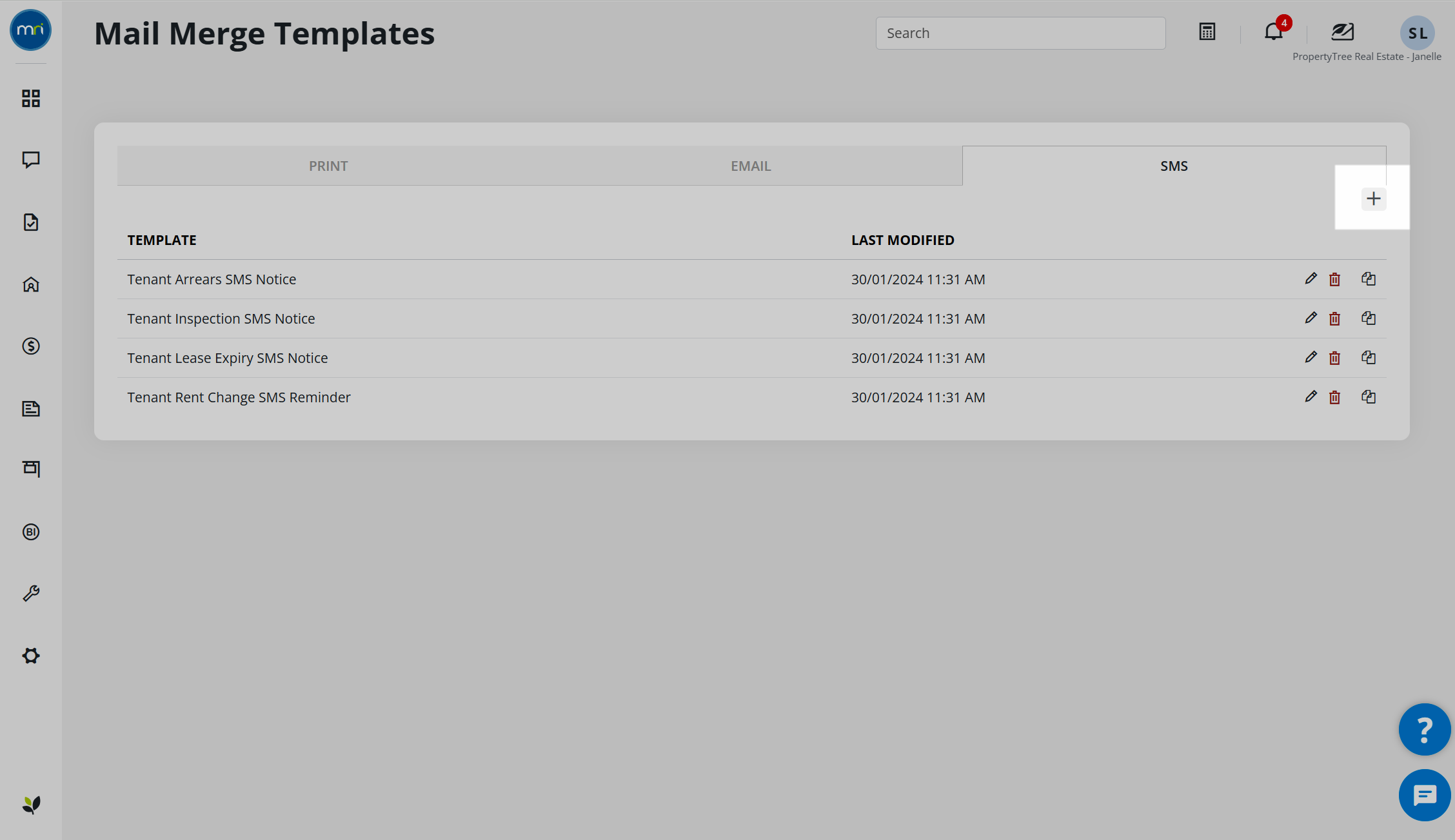Focus the Search input field
1455x840 pixels.
tap(1020, 33)
